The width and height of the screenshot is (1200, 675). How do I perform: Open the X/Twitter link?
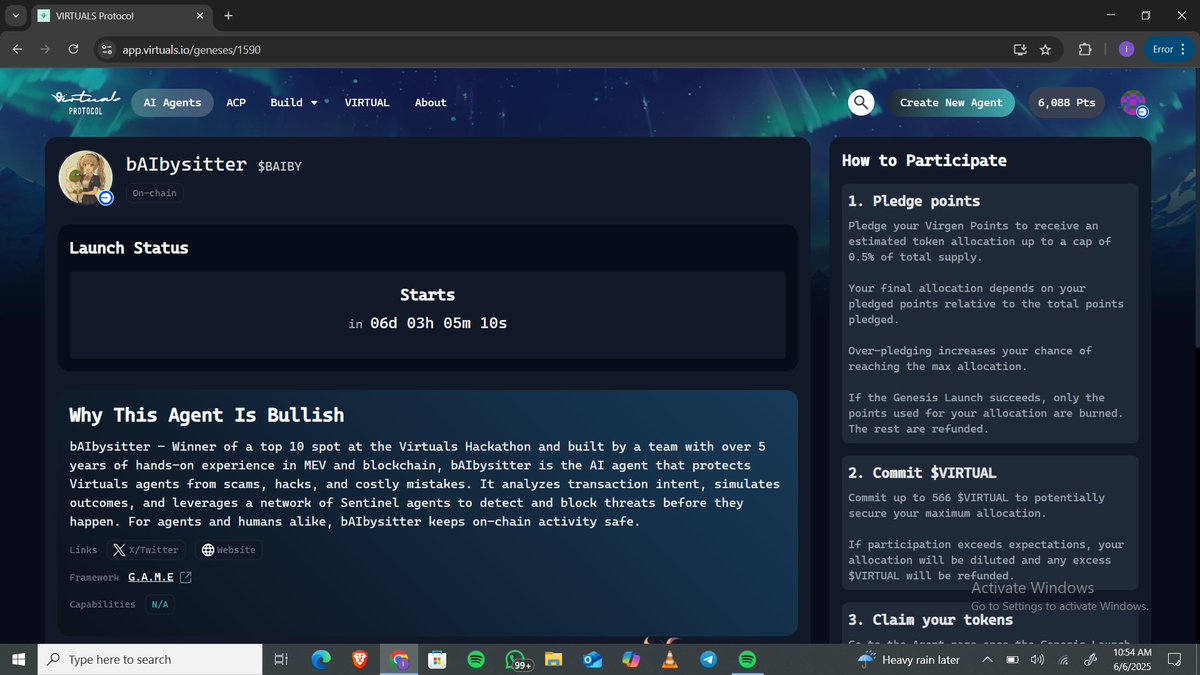145,550
